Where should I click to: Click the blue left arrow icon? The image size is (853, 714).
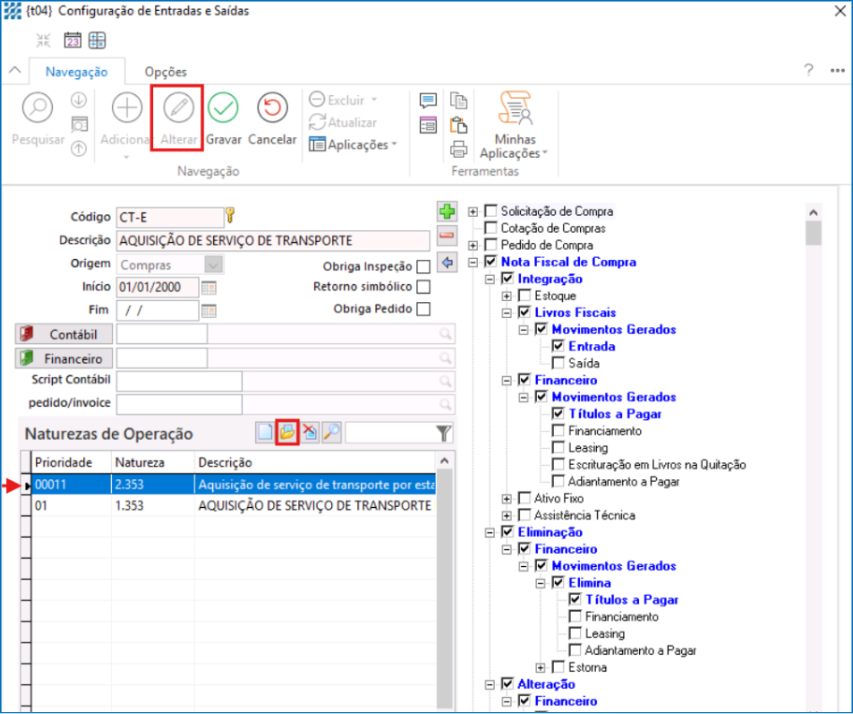pyautogui.click(x=447, y=261)
